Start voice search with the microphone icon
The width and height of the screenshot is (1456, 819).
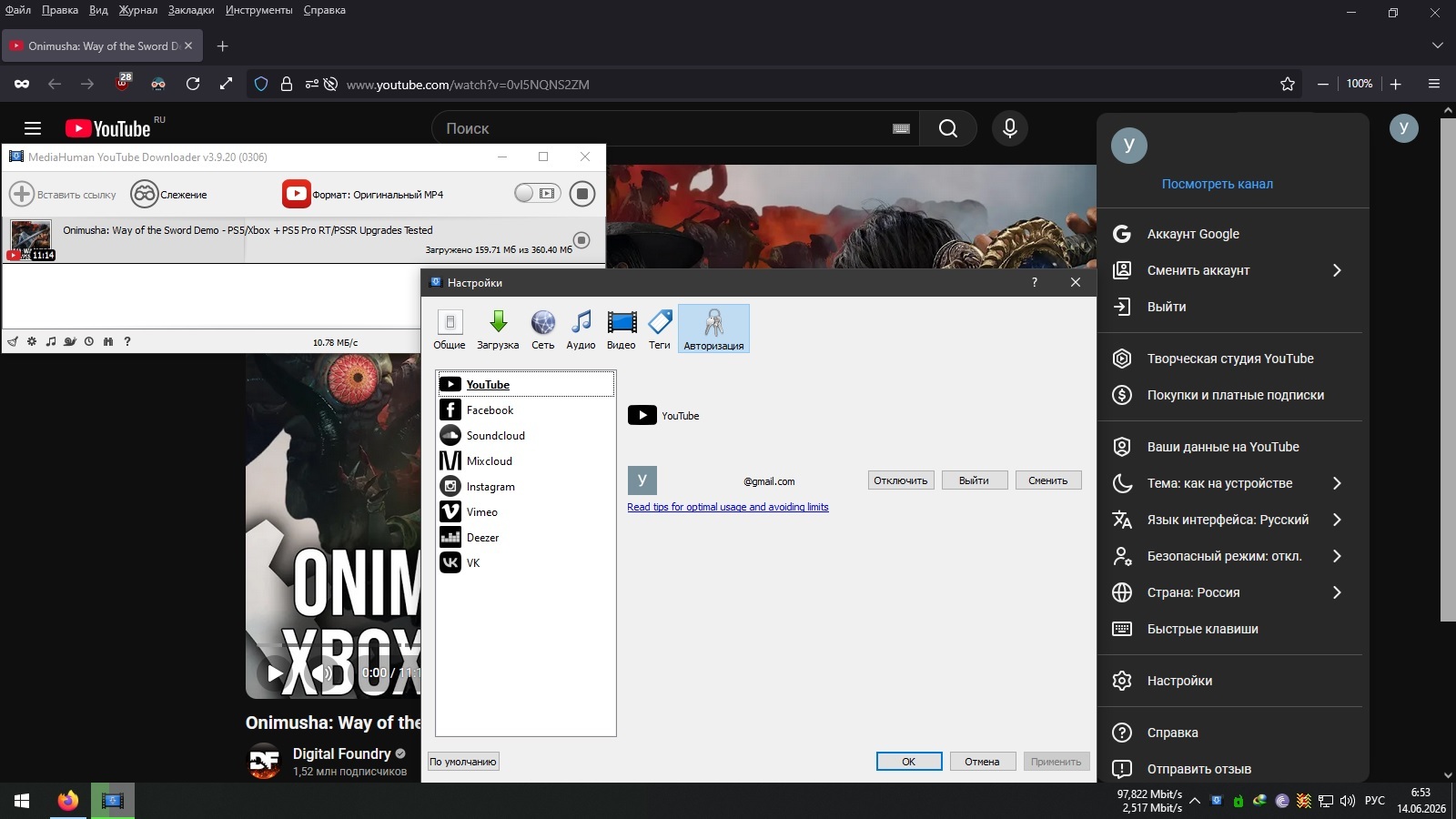(1010, 128)
